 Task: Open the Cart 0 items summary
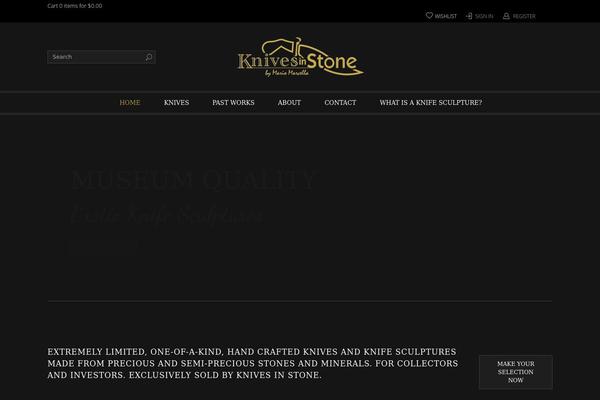tap(75, 6)
